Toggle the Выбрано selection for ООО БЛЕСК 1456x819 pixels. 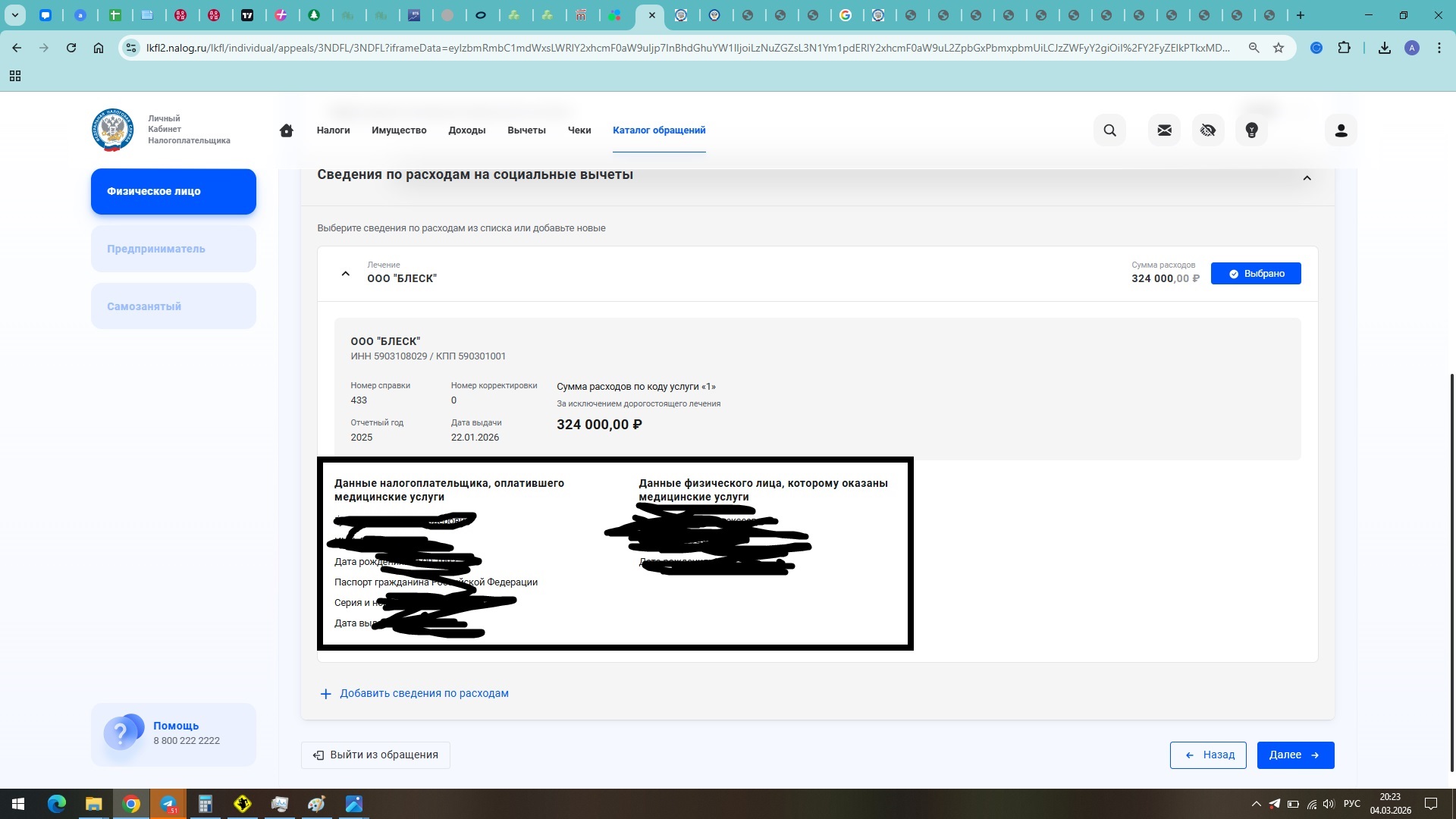(x=1255, y=274)
